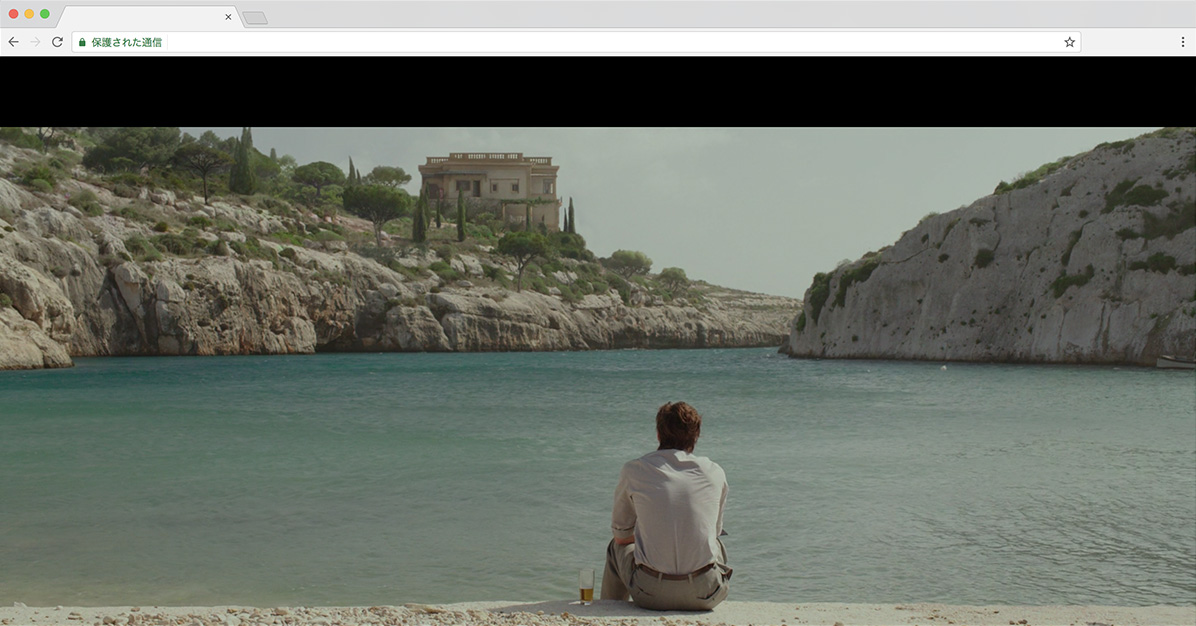Select the active browser tab

pos(149,17)
